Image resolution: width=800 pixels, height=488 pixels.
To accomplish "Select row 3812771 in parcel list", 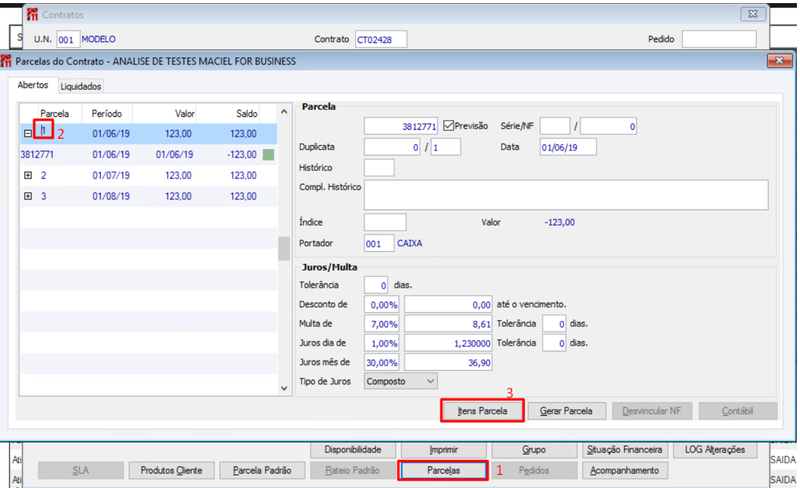I will coord(148,155).
